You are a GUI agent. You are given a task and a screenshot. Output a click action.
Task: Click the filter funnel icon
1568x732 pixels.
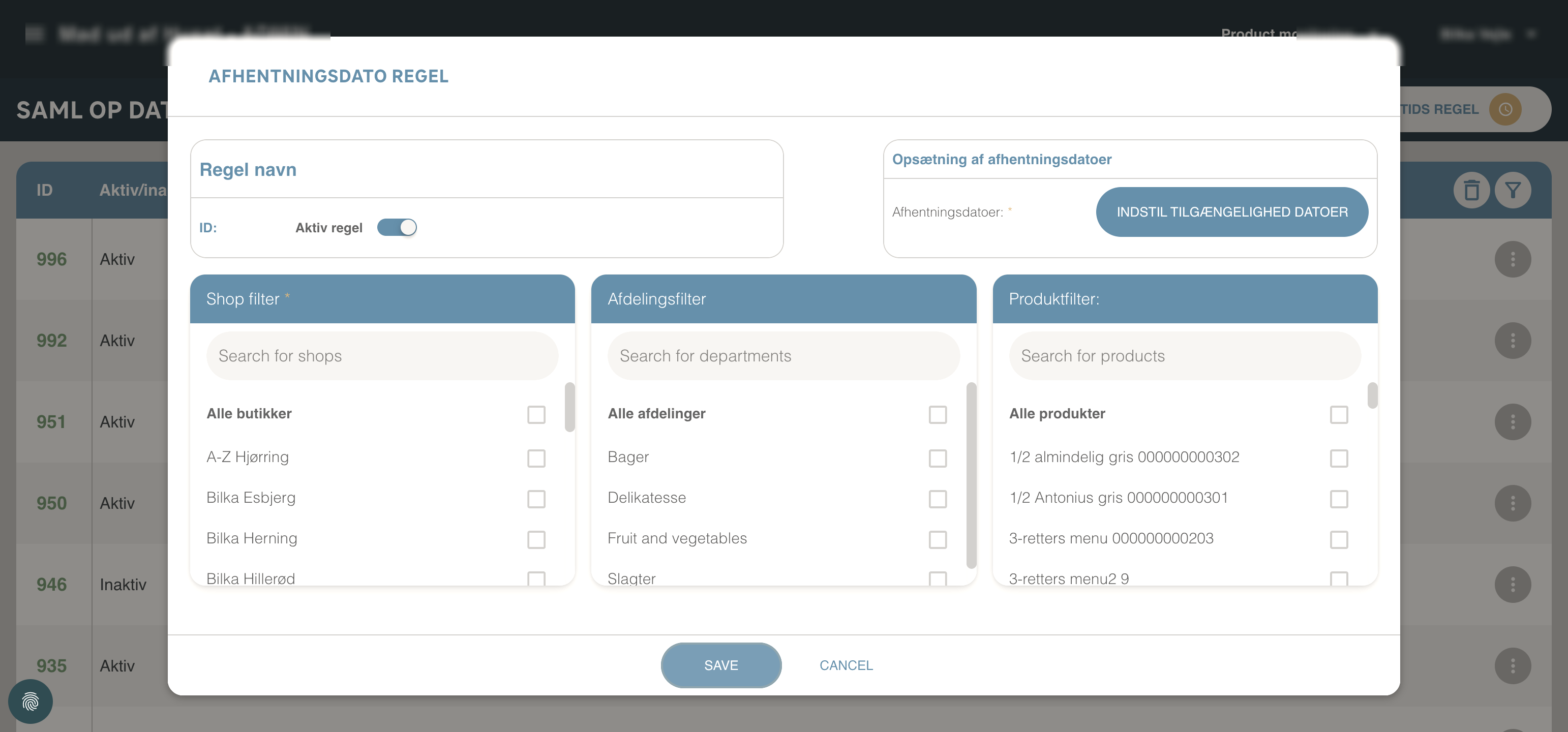pyautogui.click(x=1513, y=191)
